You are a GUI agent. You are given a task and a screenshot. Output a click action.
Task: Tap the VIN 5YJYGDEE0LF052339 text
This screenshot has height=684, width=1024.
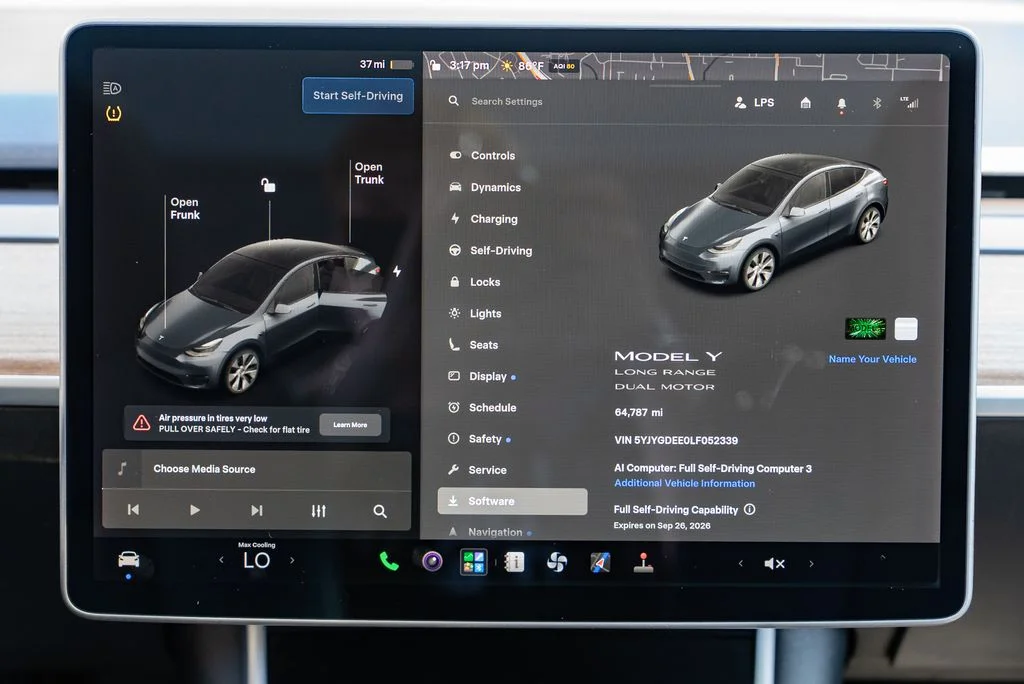point(676,440)
